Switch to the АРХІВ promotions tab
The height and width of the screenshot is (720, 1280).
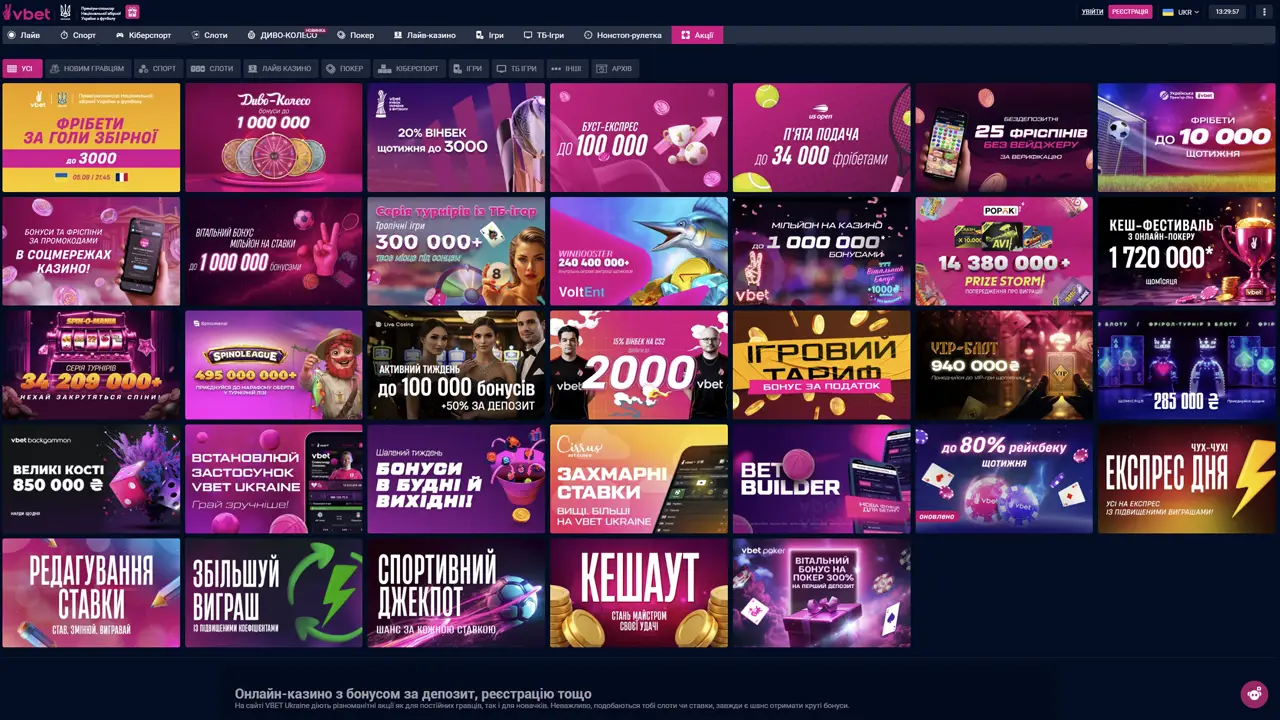614,69
